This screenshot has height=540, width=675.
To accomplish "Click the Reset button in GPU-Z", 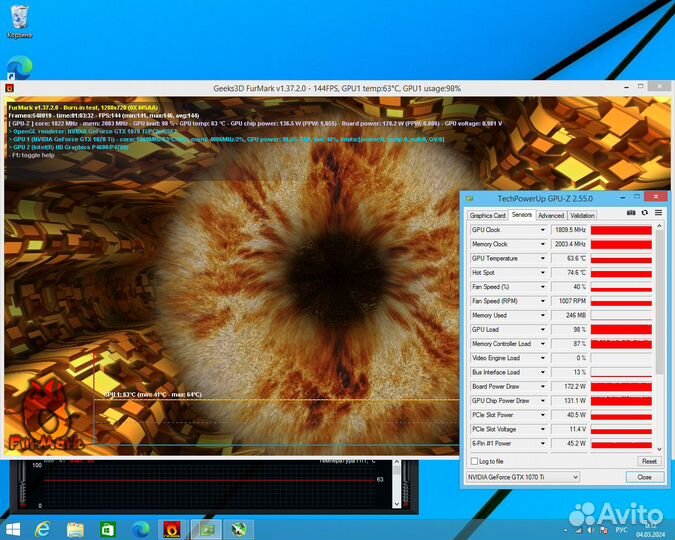I will (x=649, y=461).
